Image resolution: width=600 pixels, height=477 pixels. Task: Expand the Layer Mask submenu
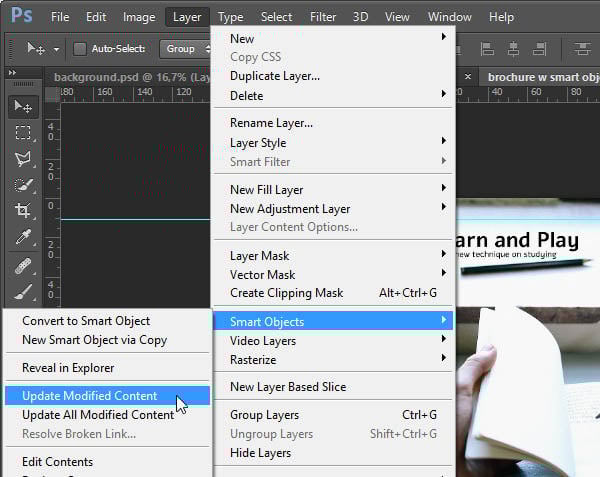pyautogui.click(x=333, y=255)
